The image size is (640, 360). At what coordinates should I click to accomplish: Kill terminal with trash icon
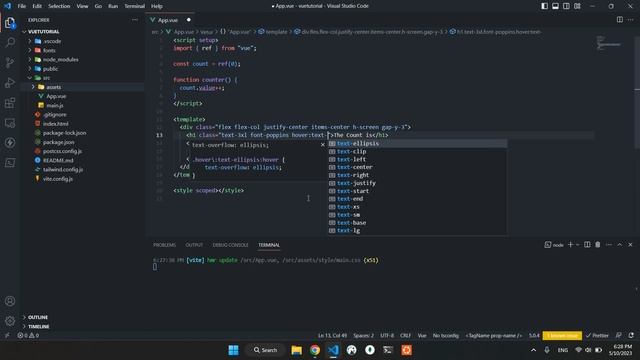[598, 244]
